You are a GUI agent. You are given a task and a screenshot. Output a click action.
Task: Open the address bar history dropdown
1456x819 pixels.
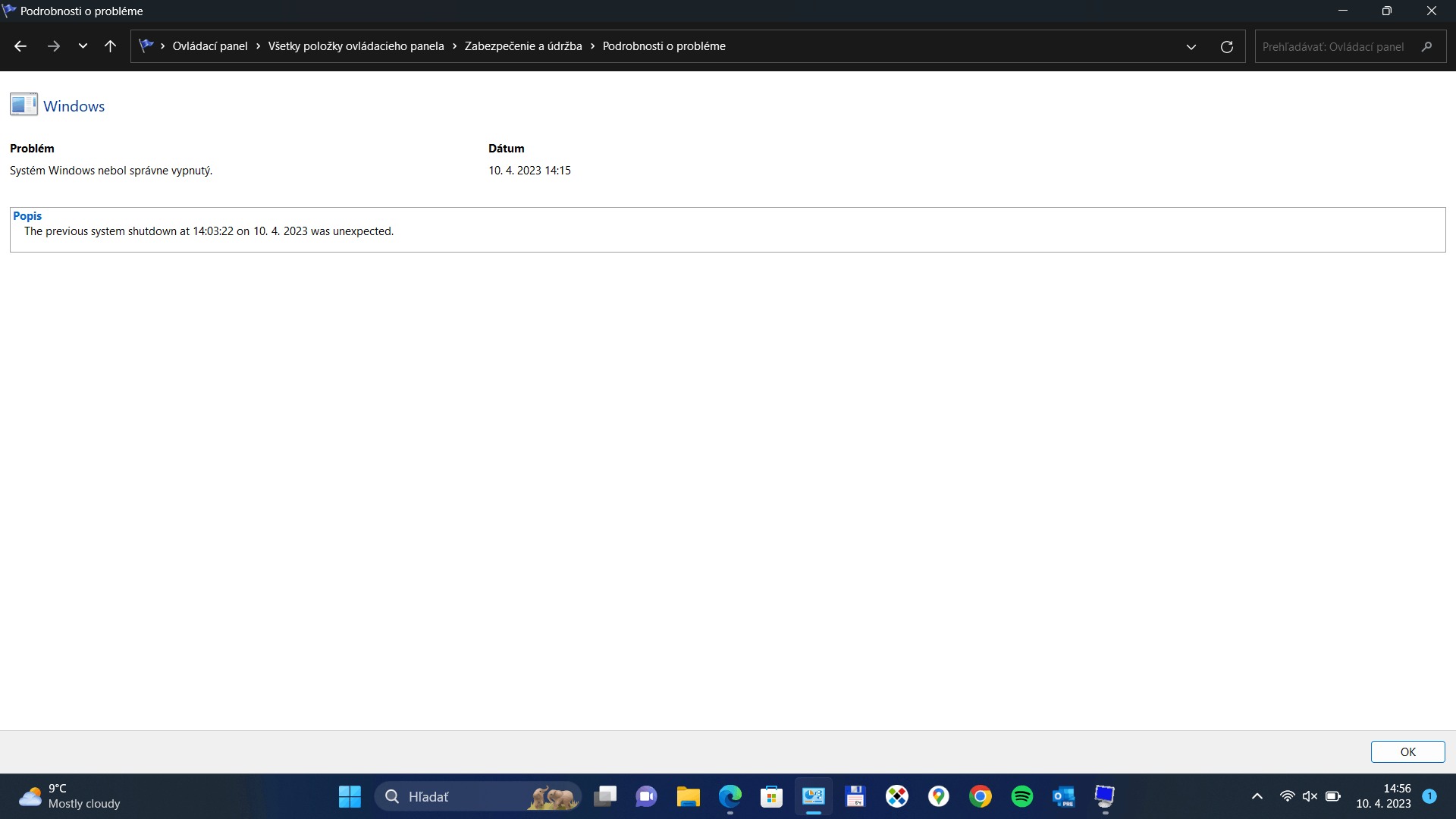pos(1191,46)
